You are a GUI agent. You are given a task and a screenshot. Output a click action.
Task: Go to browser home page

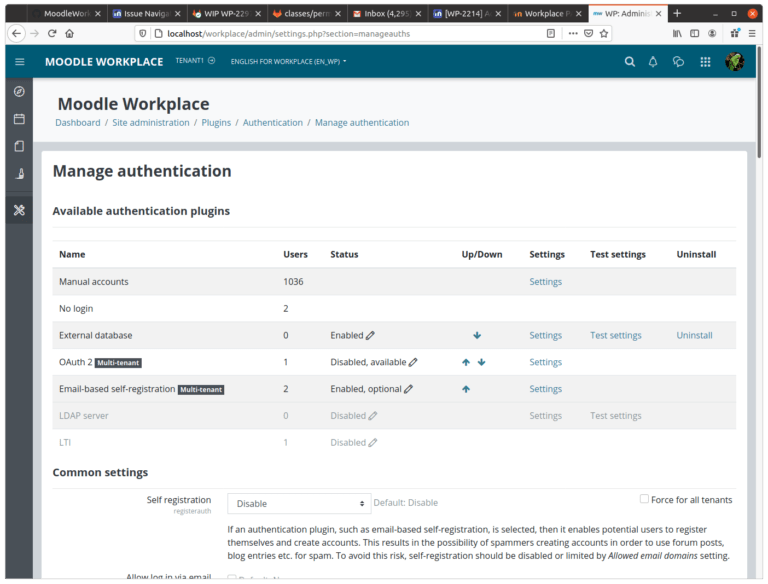point(70,33)
